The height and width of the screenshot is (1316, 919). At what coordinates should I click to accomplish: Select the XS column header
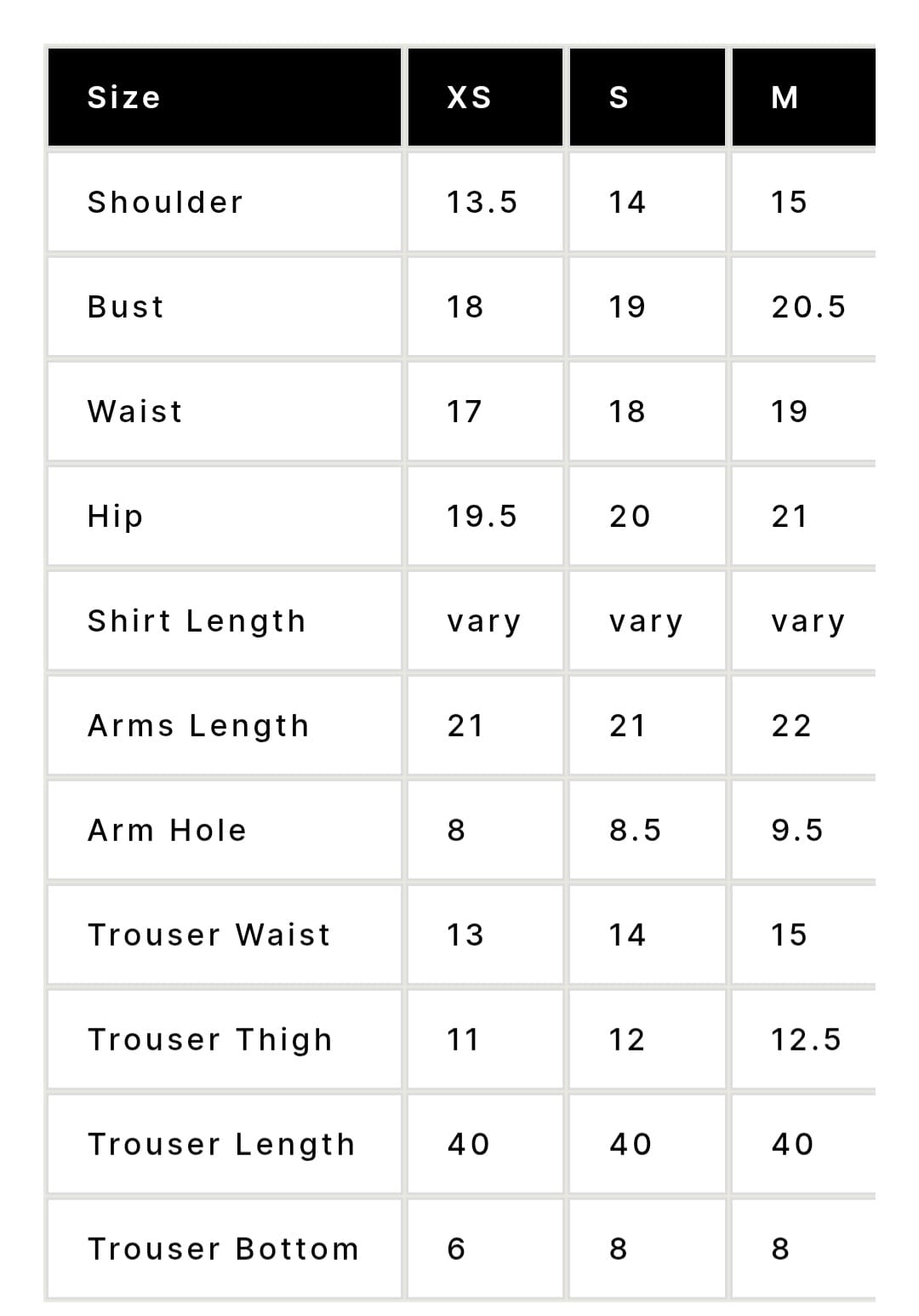[x=485, y=97]
